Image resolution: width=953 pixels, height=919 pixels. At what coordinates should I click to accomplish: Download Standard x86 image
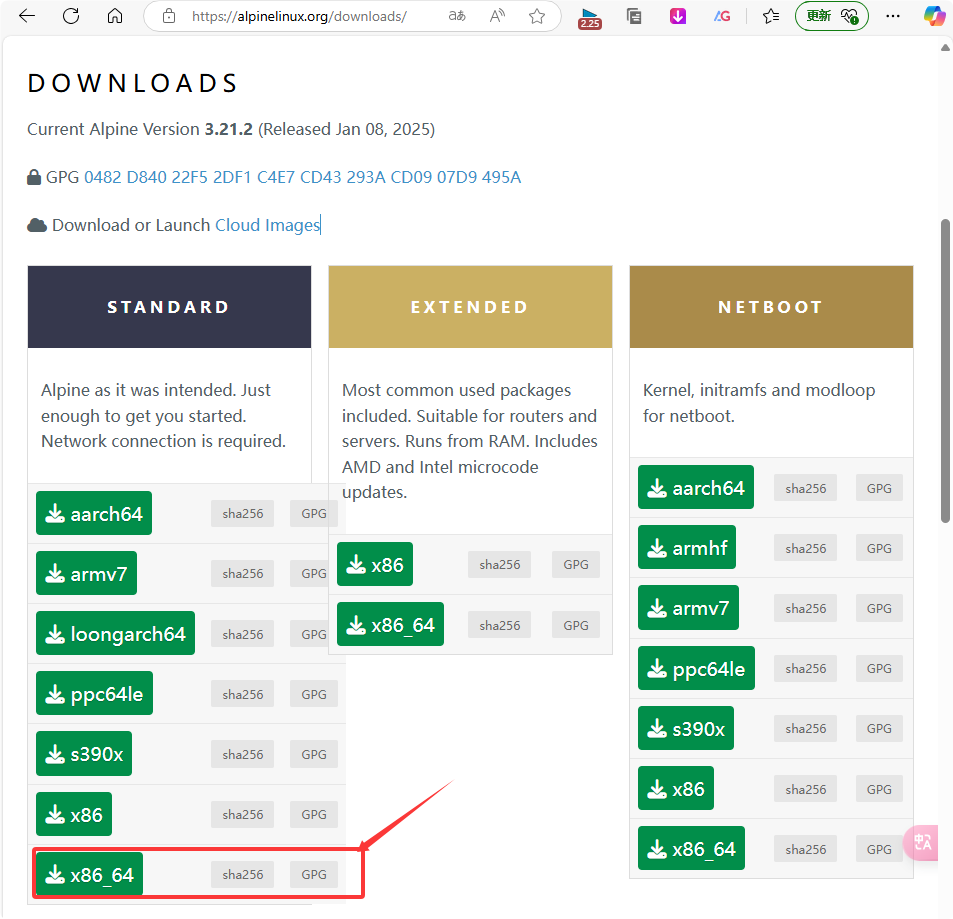pos(74,814)
